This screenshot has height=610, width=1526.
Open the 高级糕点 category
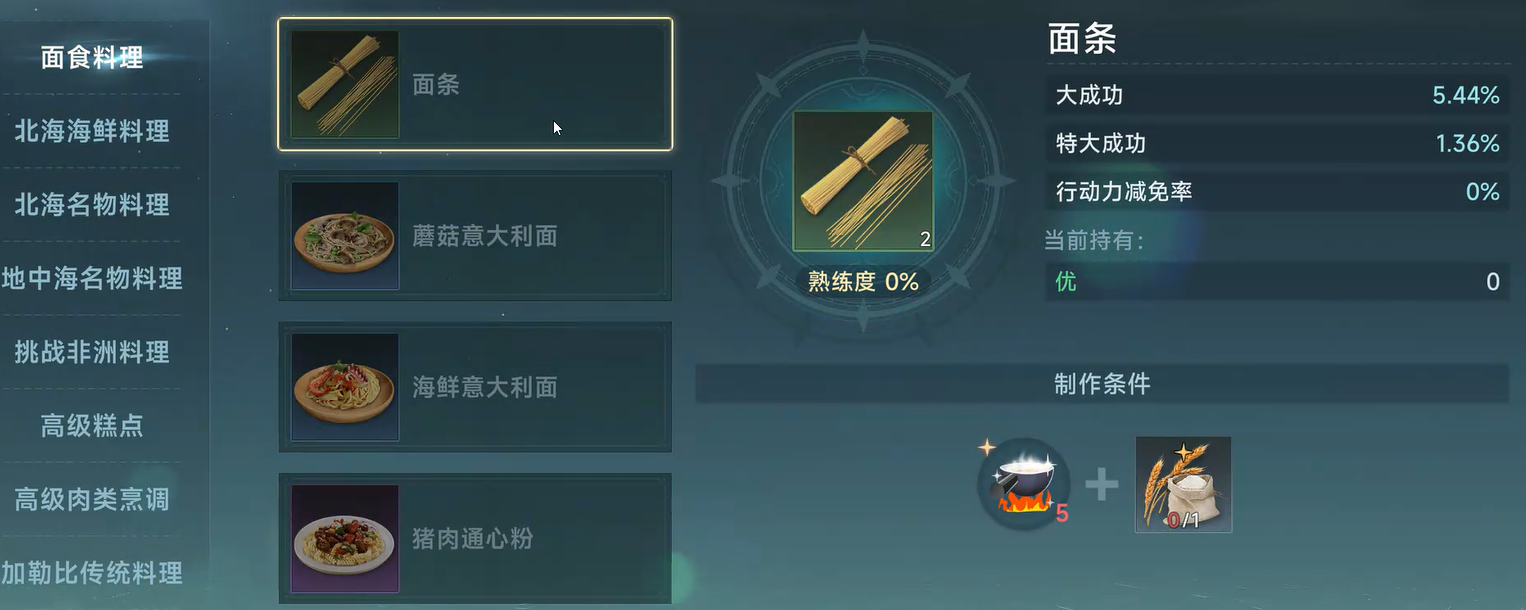tap(92, 426)
